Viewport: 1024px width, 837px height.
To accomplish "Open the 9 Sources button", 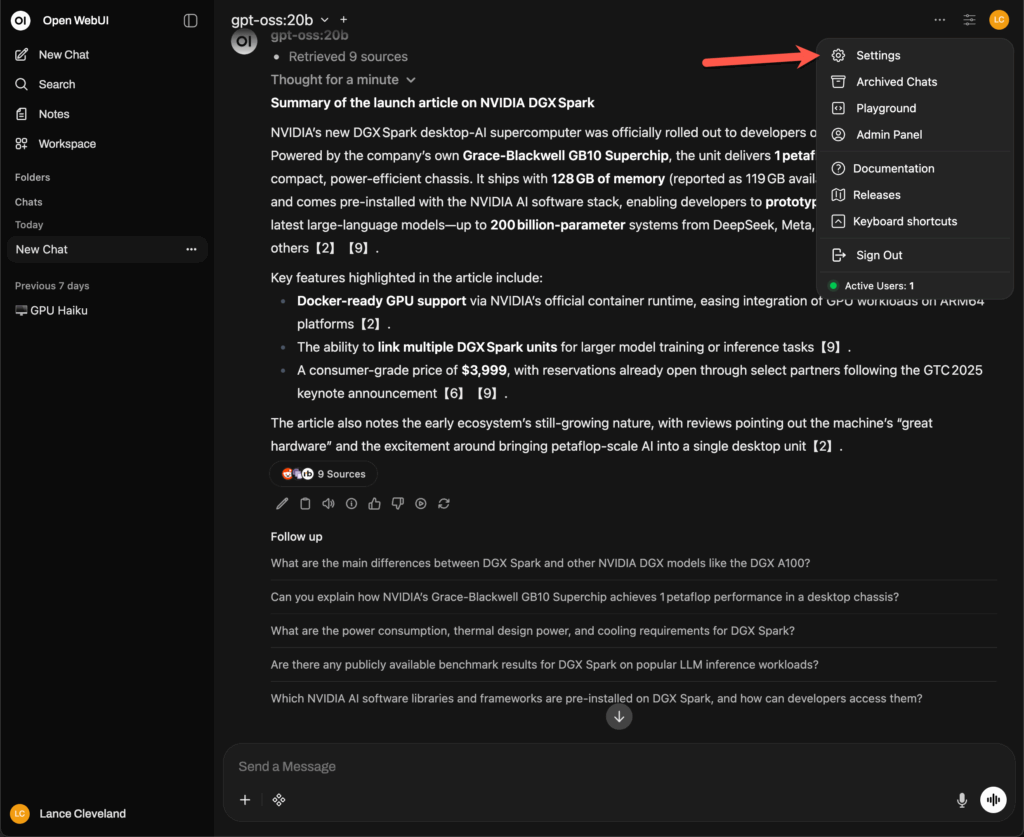I will point(324,474).
